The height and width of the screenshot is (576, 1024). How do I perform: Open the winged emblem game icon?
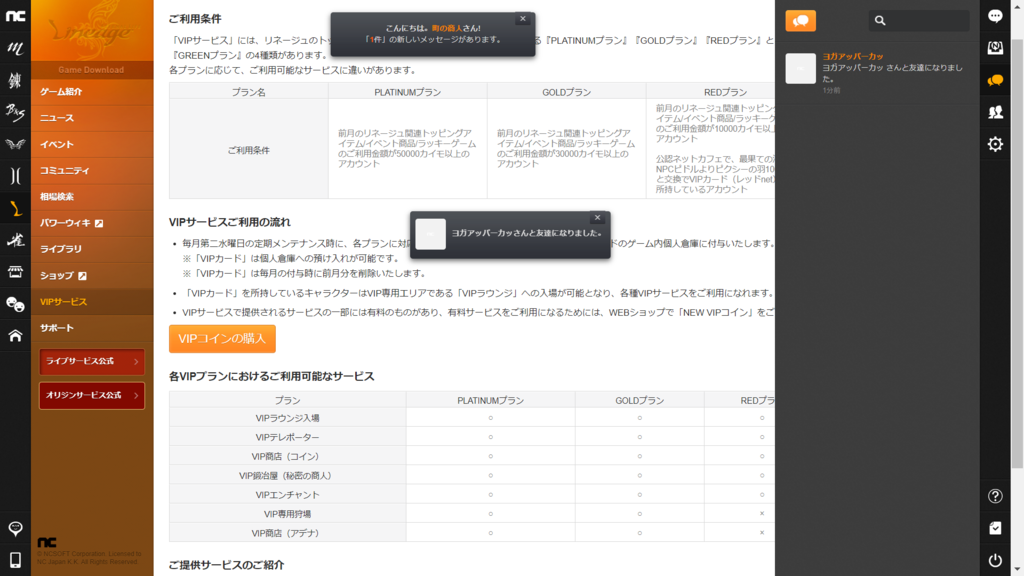click(x=15, y=144)
